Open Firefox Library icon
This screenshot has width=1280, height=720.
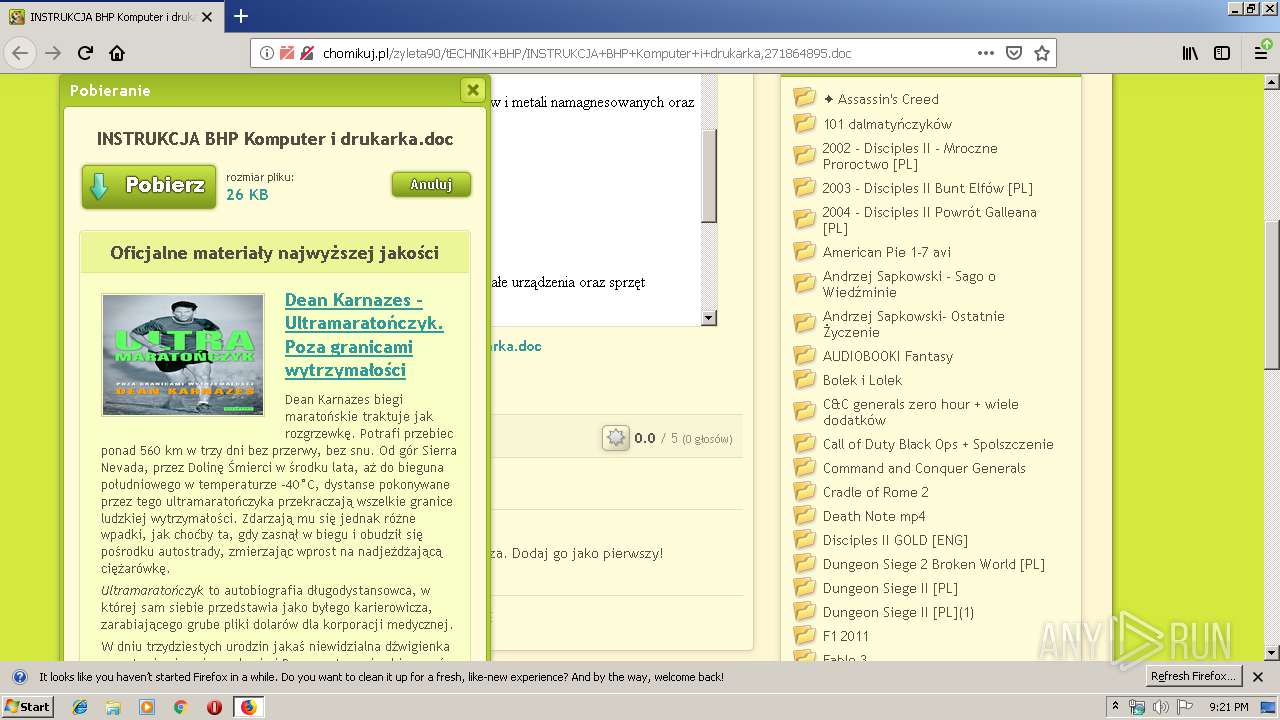coord(1190,53)
